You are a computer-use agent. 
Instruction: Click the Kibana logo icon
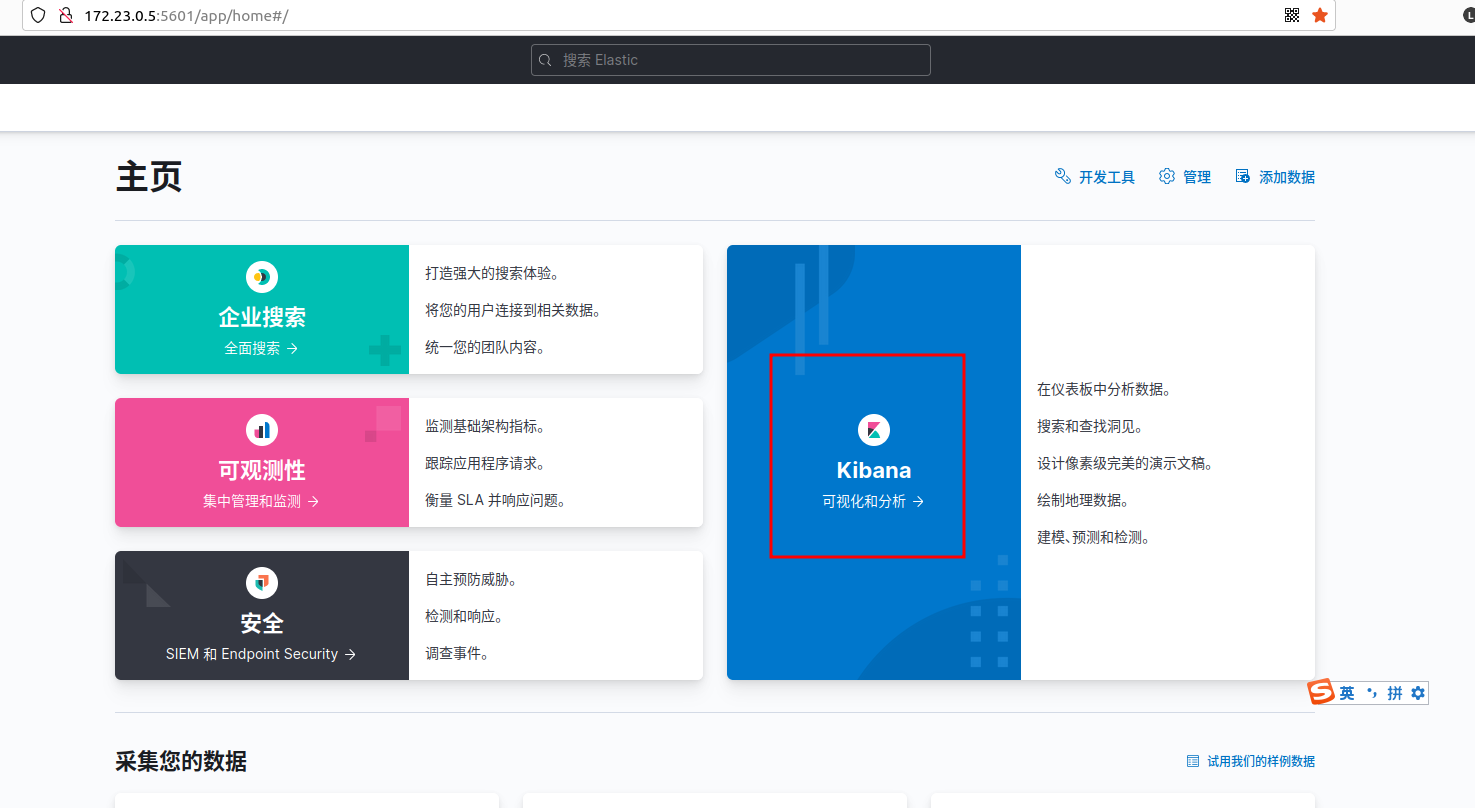tap(874, 430)
